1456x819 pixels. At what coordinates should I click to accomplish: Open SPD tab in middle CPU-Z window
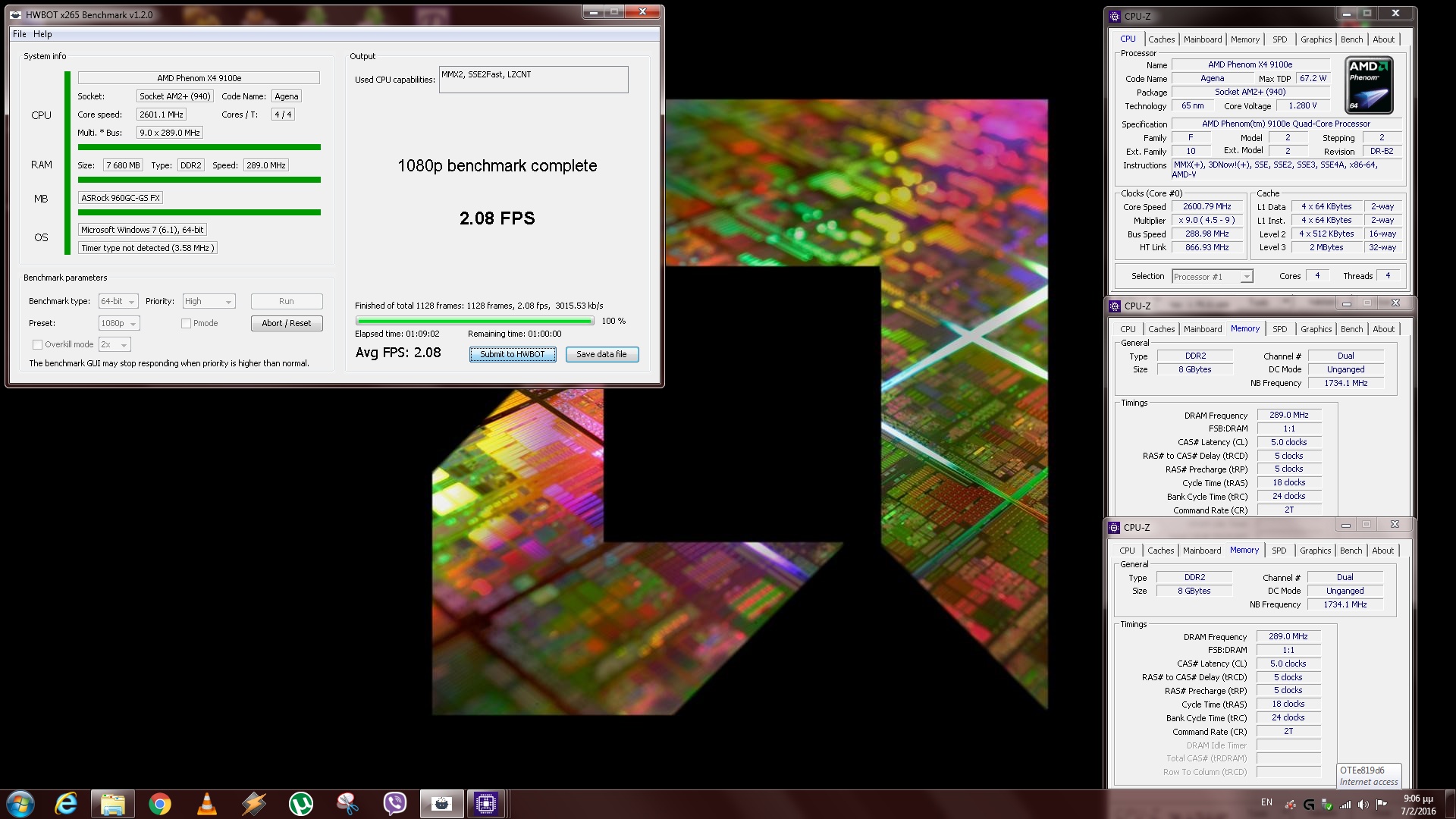1280,329
